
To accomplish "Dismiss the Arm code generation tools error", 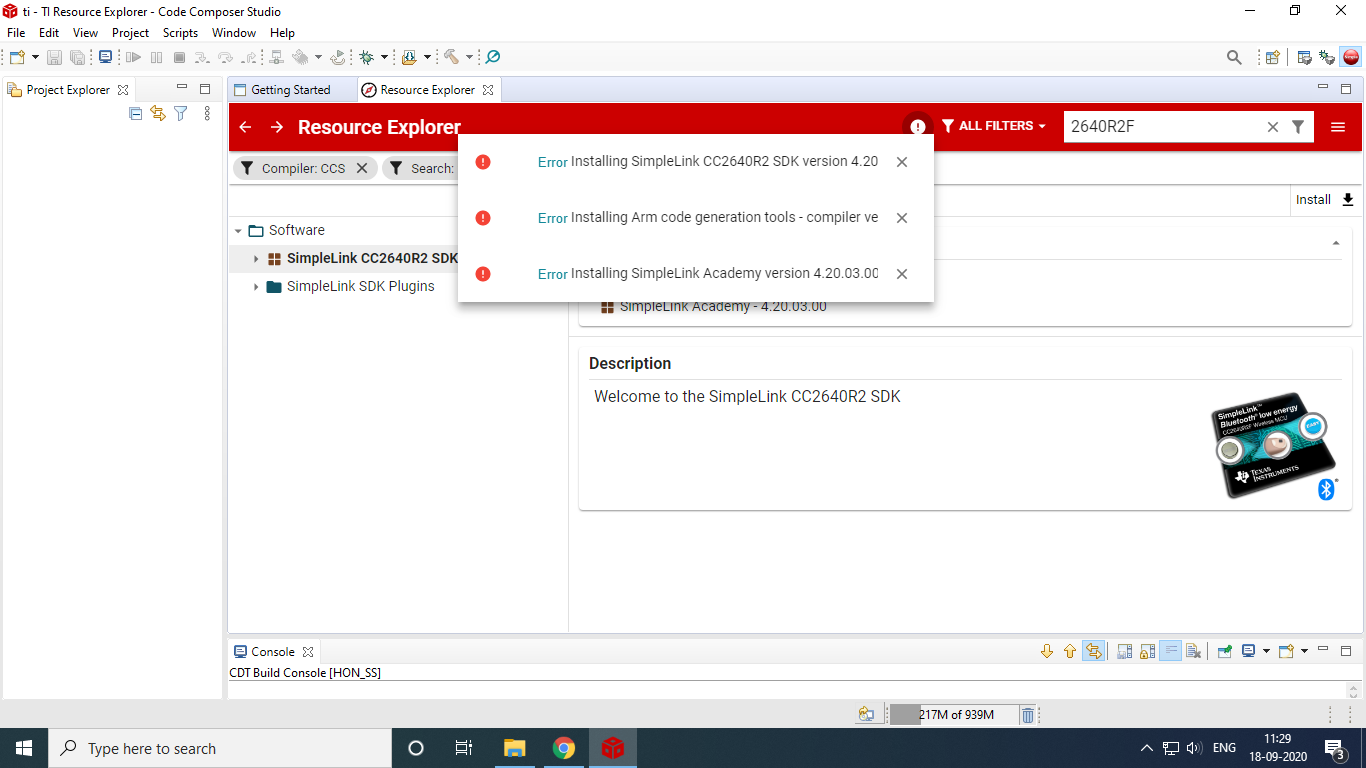I will pyautogui.click(x=902, y=218).
